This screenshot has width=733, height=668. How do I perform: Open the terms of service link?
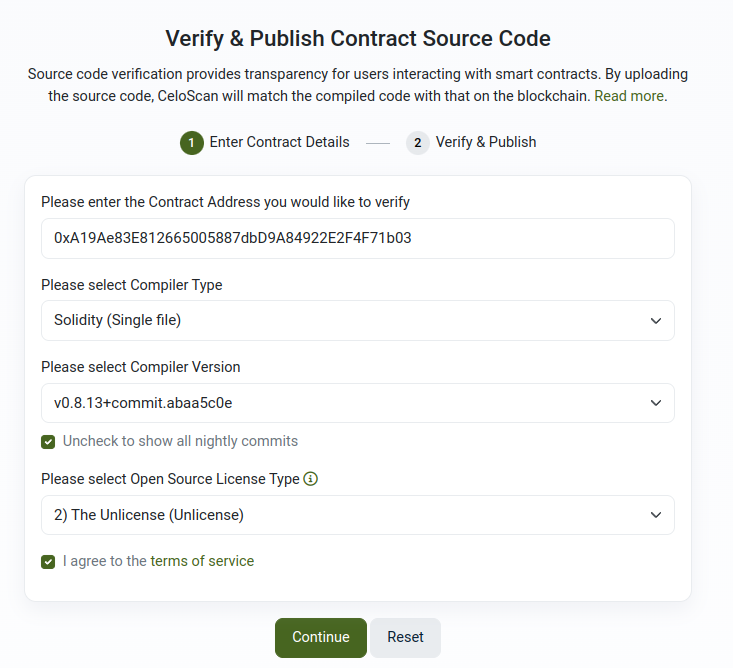tap(202, 561)
